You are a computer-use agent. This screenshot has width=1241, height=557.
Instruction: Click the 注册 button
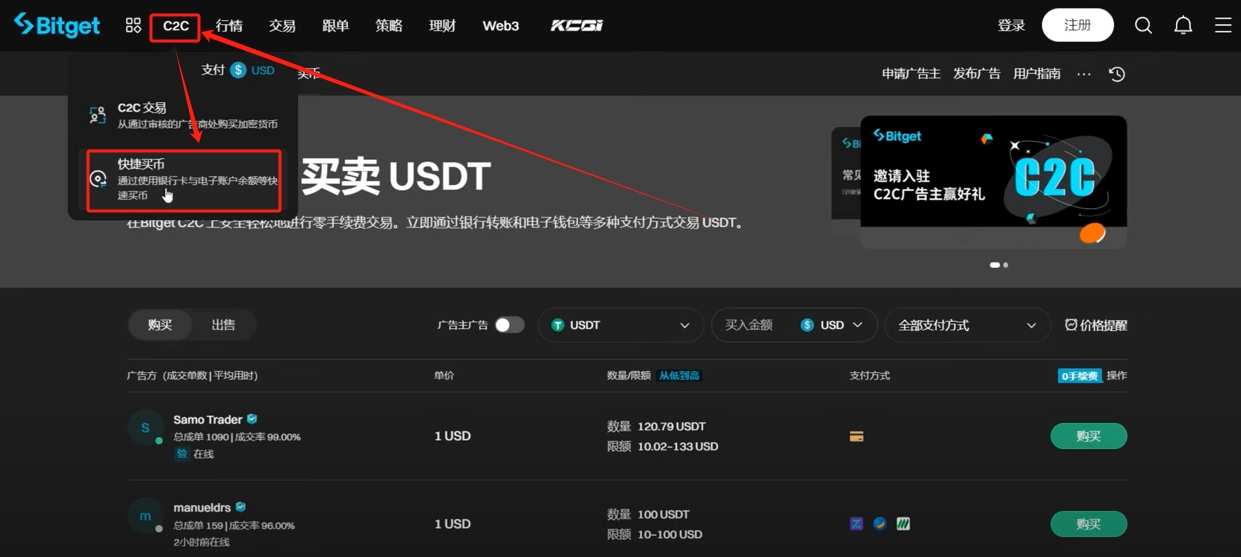(1078, 25)
